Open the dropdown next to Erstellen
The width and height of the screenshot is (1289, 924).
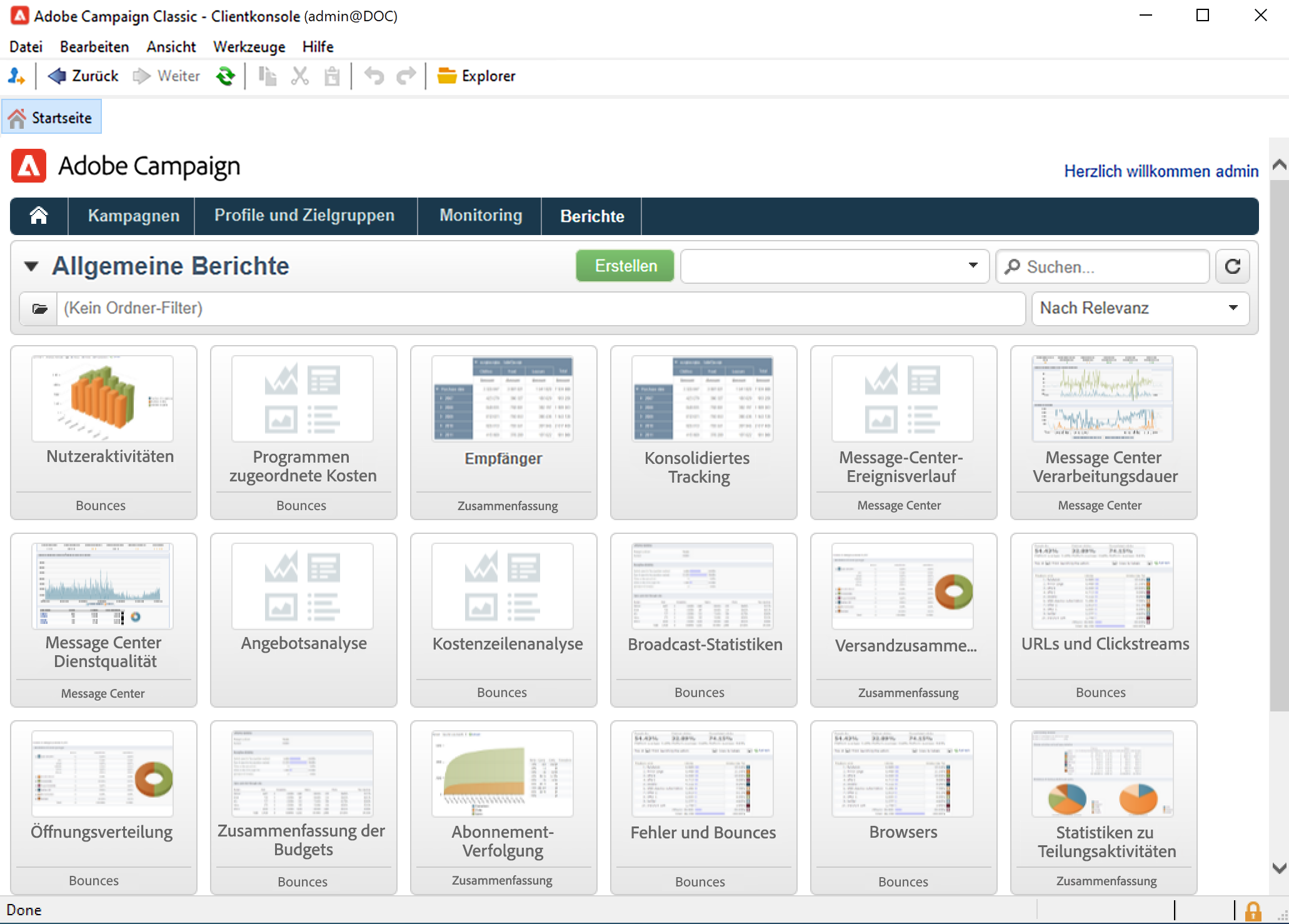point(973,266)
